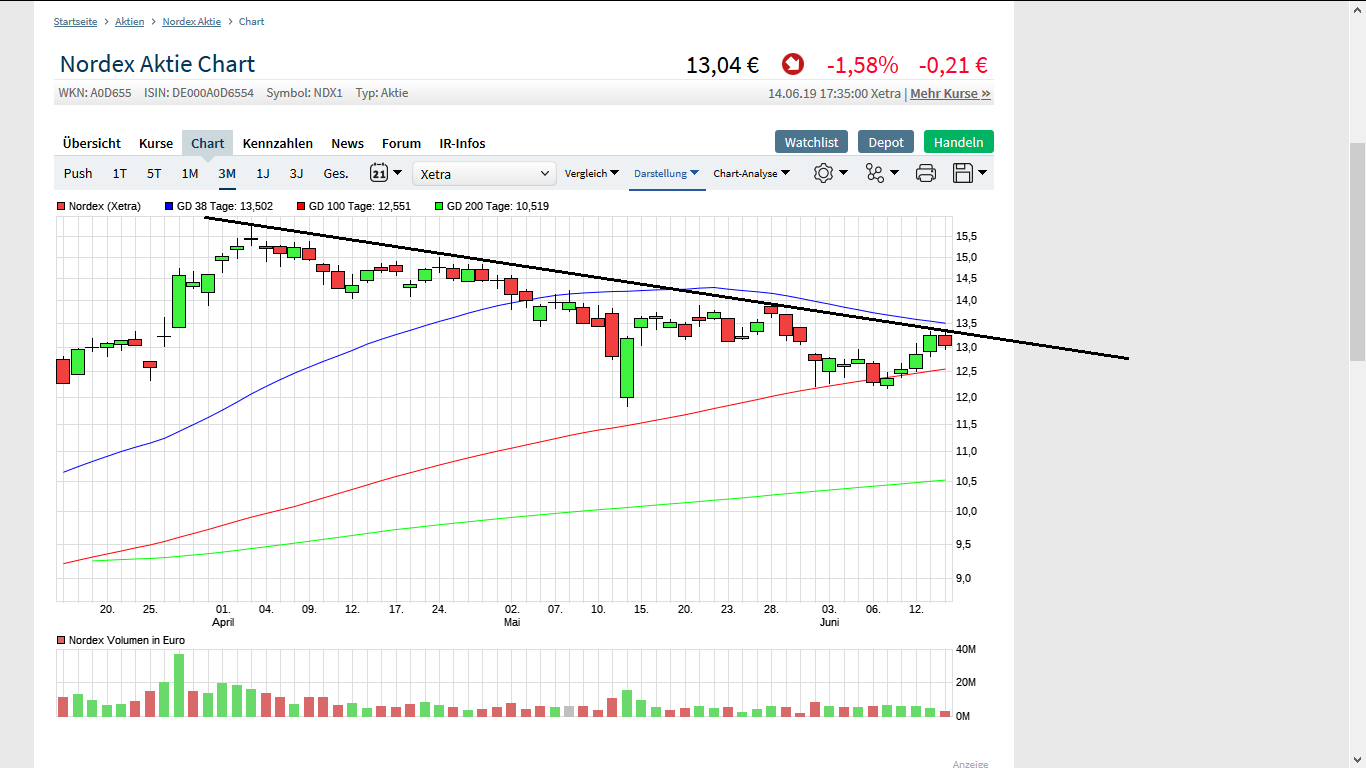Click the GD 38 Tage: 13,502 legend label
Screen dimensions: 1366x768
(225, 206)
